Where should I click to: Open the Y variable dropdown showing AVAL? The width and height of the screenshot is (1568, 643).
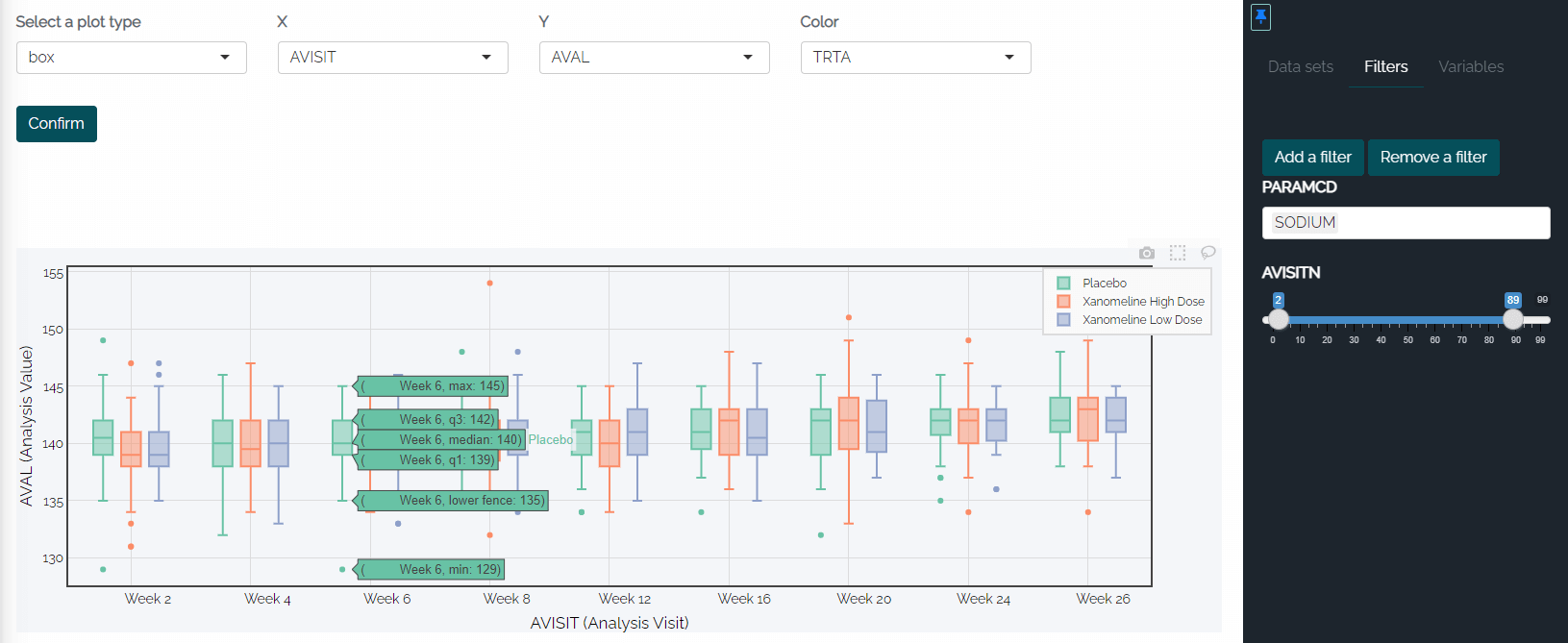tap(655, 58)
